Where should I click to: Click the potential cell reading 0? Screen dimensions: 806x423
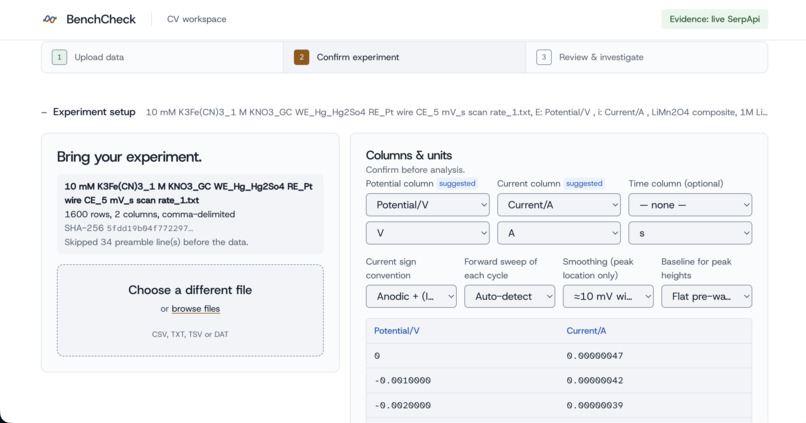tap(377, 356)
